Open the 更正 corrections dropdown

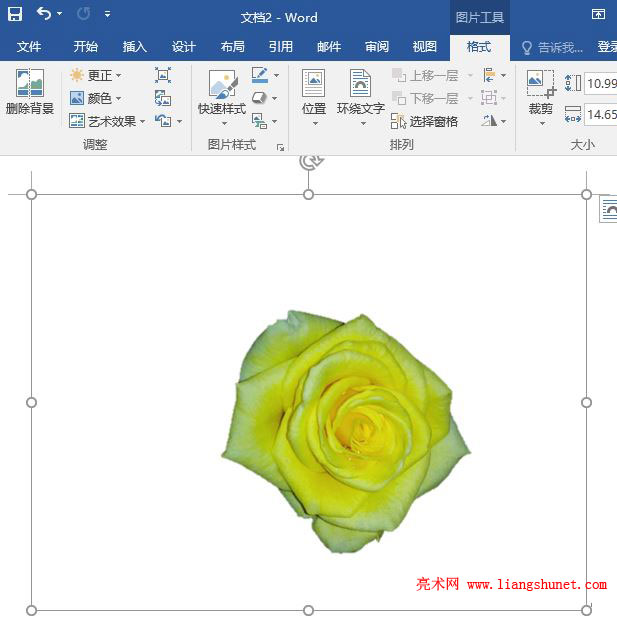(95, 75)
